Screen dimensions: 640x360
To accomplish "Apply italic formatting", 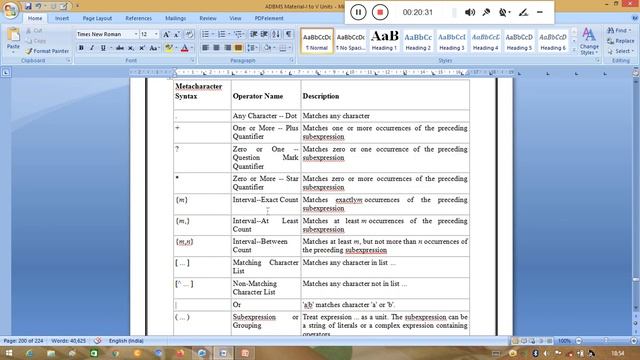I will point(92,48).
